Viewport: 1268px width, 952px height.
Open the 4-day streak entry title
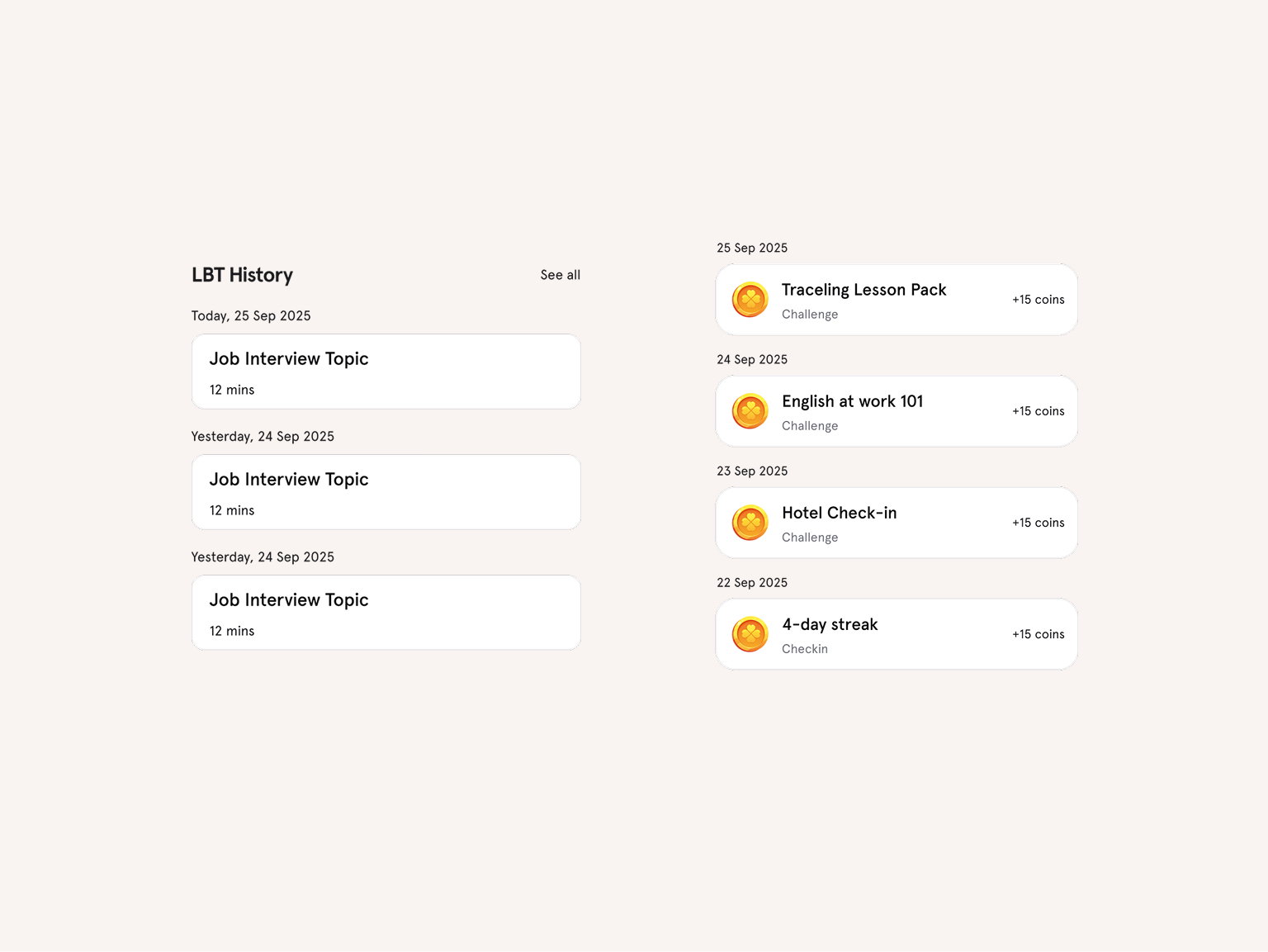830,624
